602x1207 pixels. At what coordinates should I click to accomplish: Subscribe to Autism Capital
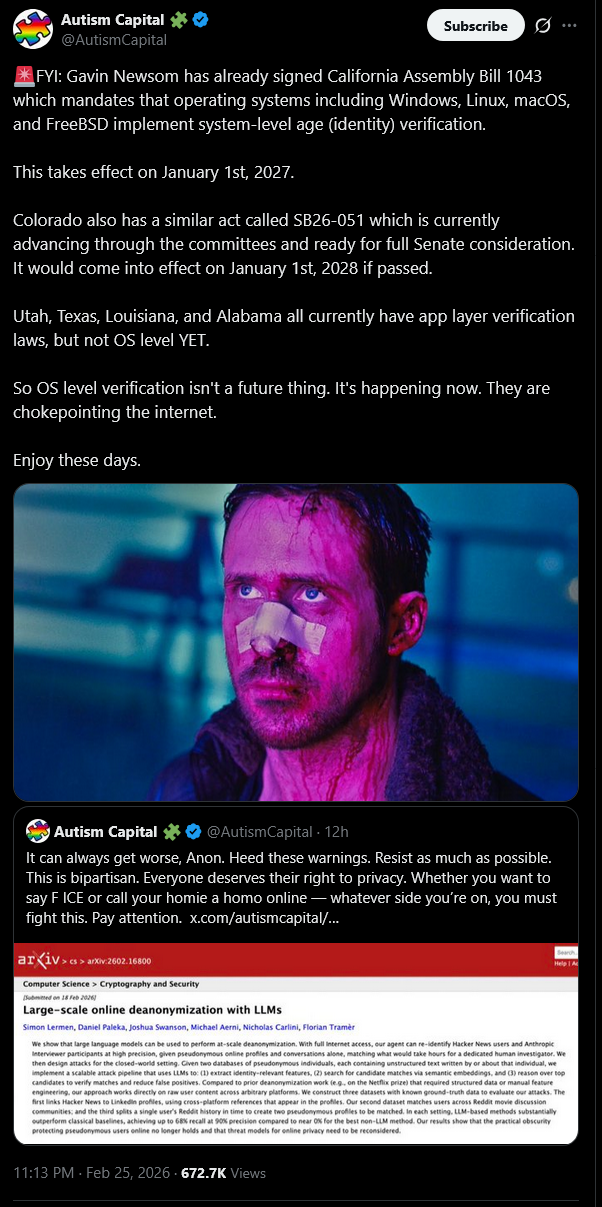(x=476, y=26)
